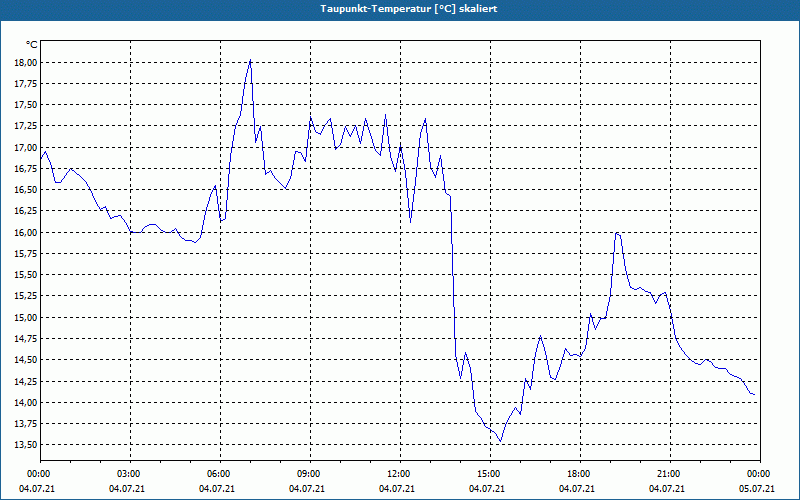Click the 14,75 y-axis value
Image resolution: width=800 pixels, height=500 pixels.
[25, 339]
